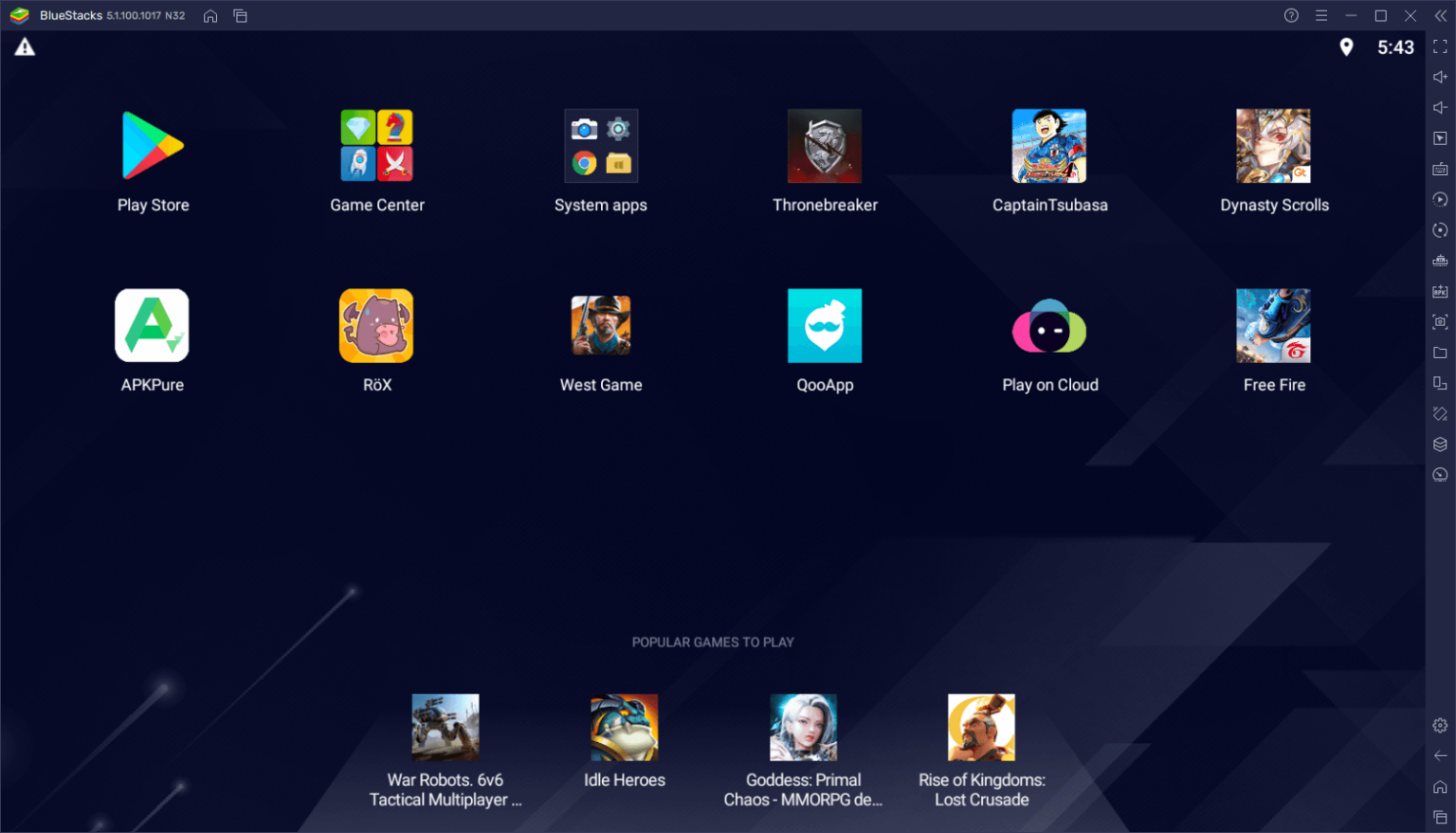Open the multi-tab view next to Home
The width and height of the screenshot is (1456, 833).
click(240, 15)
